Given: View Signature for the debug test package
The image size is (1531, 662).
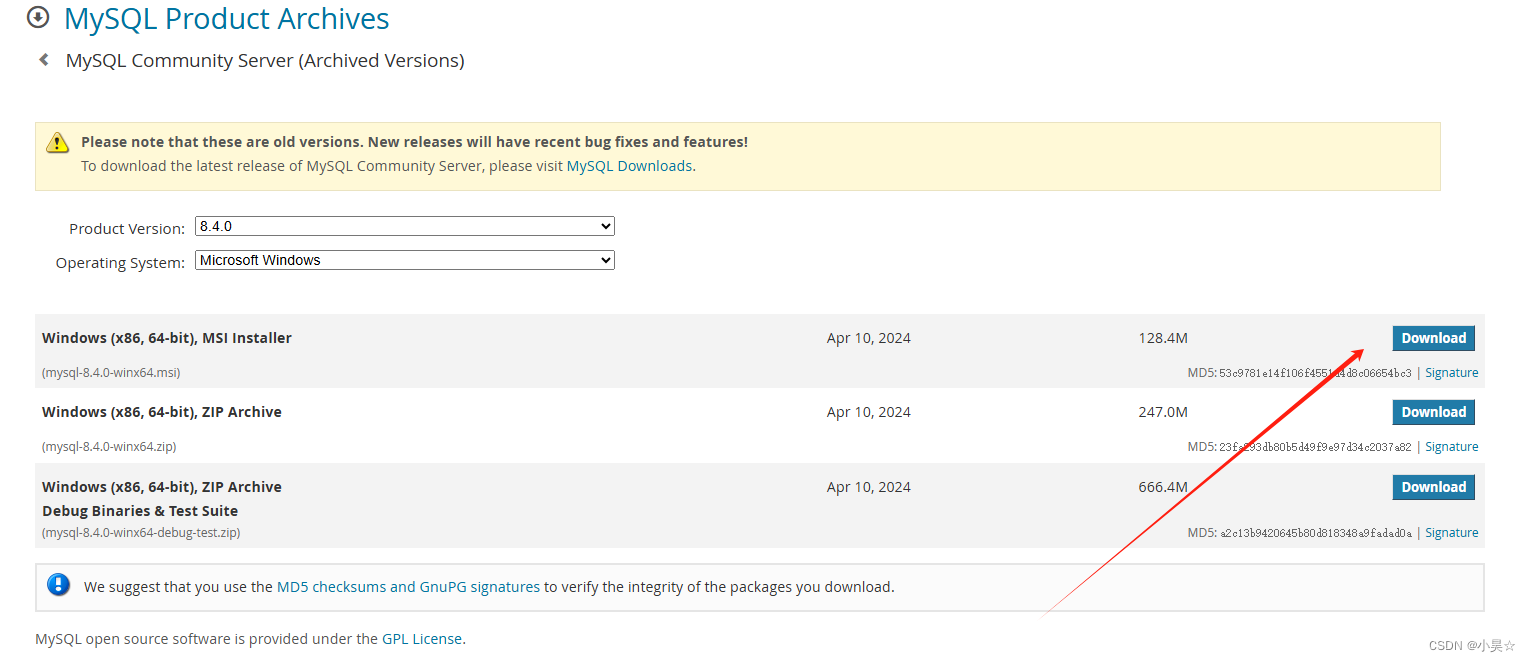Looking at the screenshot, I should click(1451, 532).
